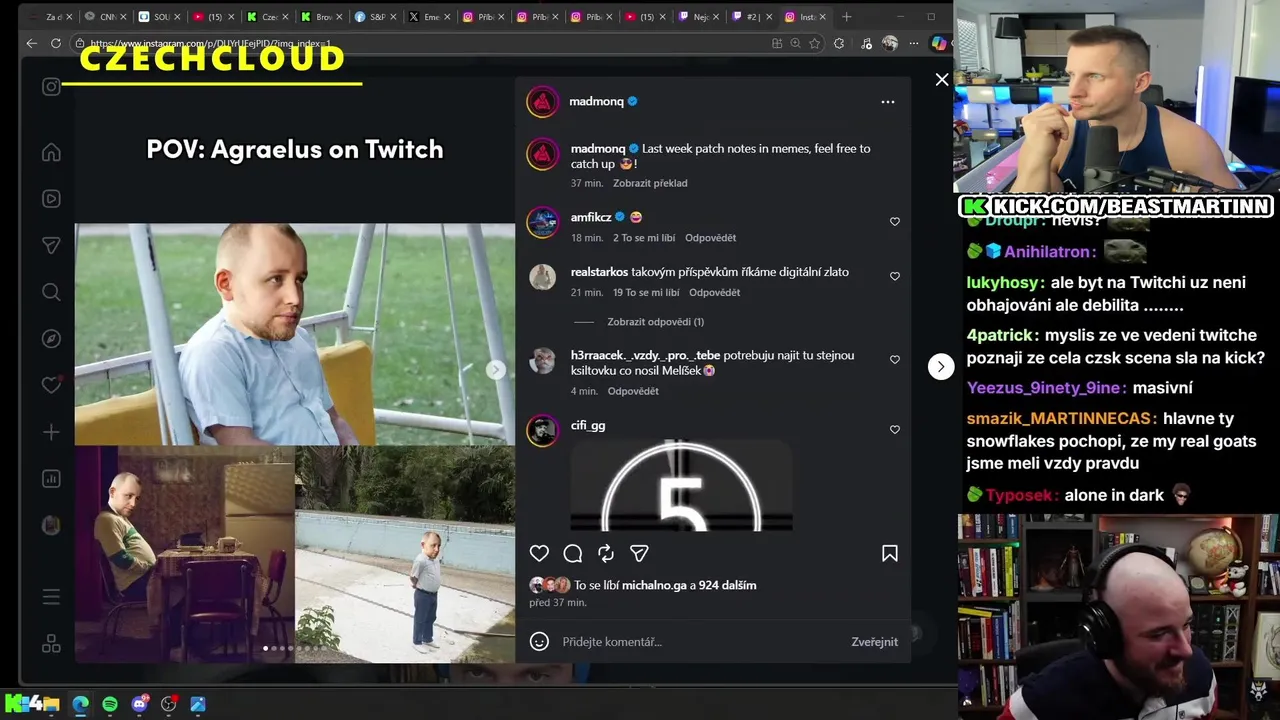The image size is (1280, 720).
Task: Click the 'Zveřejnit' publish button
Action: click(x=874, y=642)
